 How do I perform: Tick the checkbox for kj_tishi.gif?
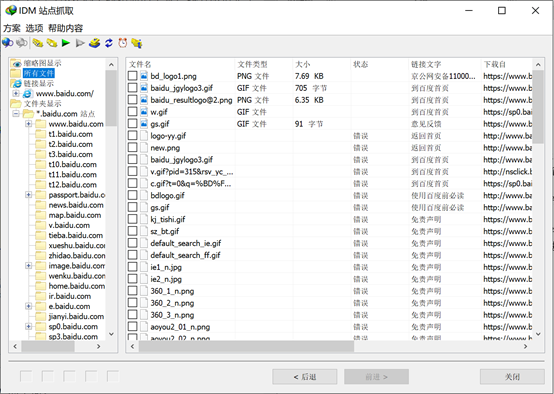(x=132, y=219)
